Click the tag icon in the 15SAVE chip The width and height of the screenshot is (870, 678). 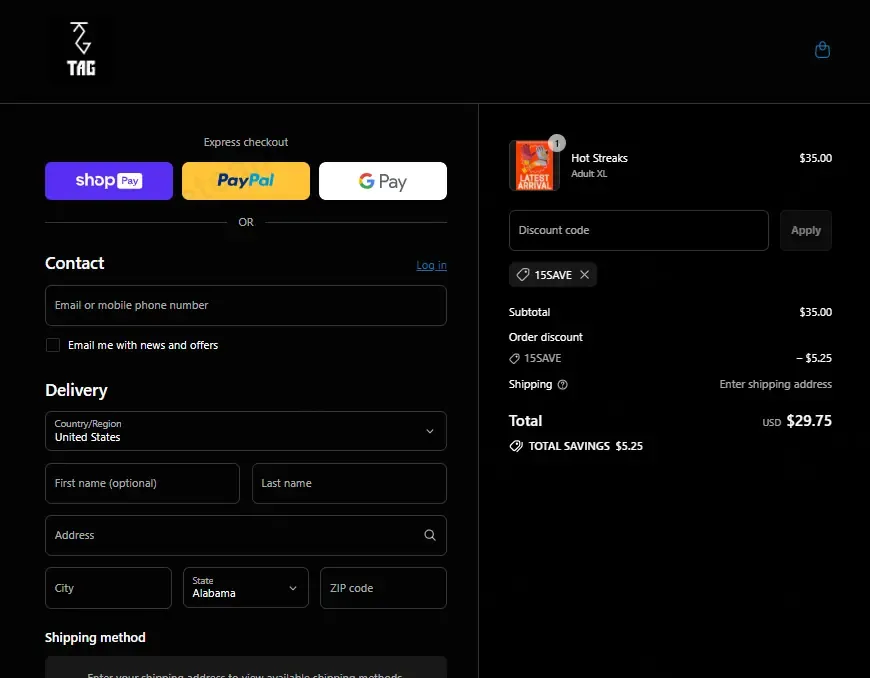point(523,275)
